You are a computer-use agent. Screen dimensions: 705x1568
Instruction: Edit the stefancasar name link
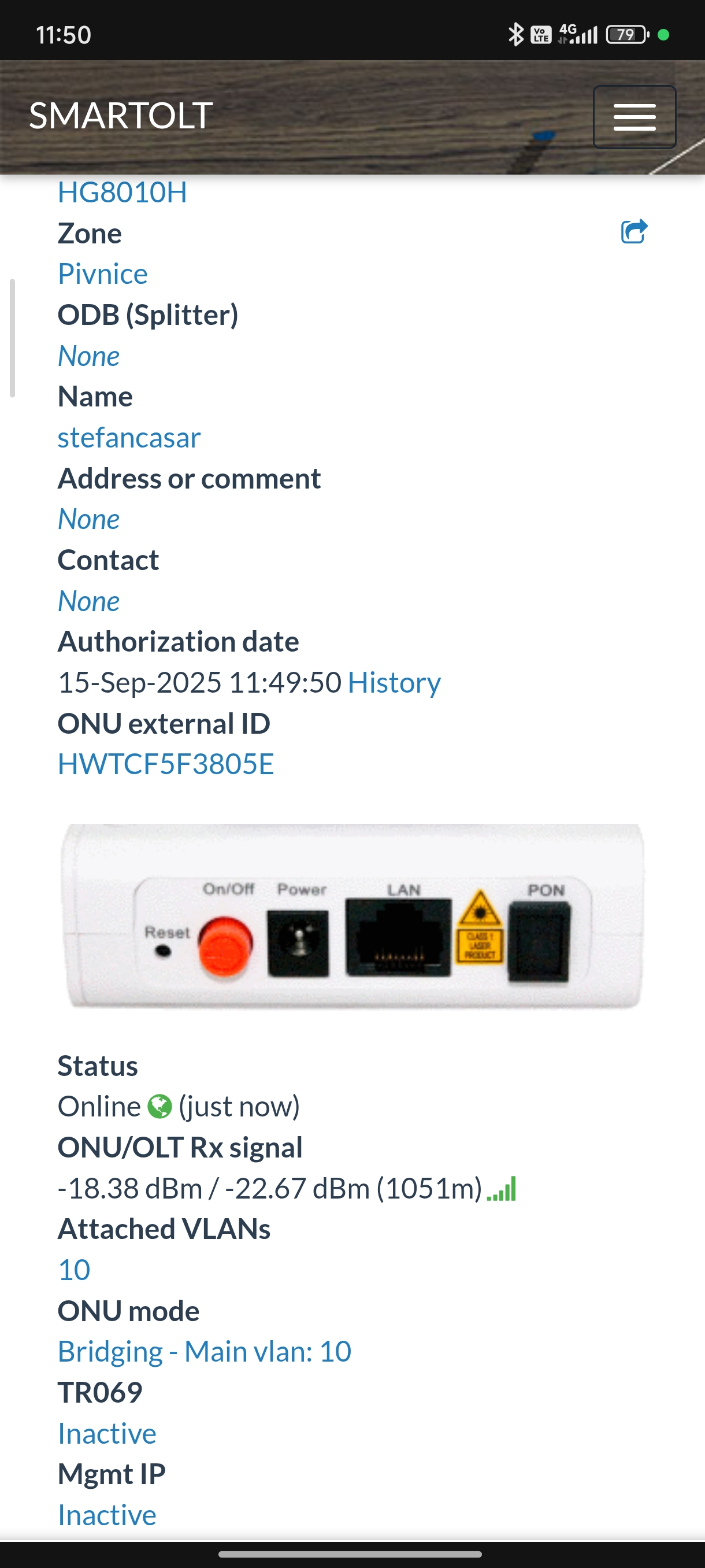(x=129, y=438)
